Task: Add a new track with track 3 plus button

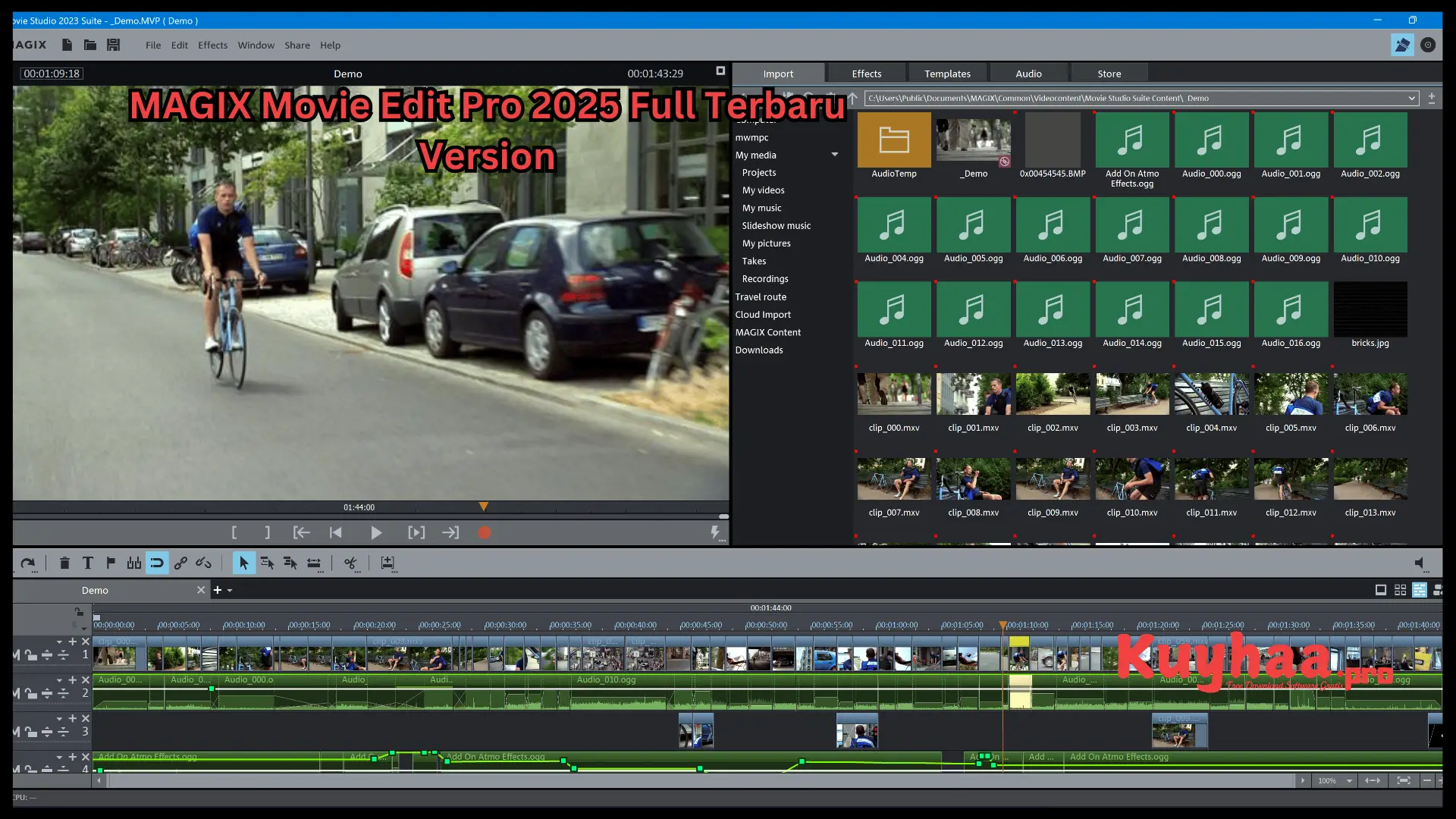Action: click(x=73, y=717)
